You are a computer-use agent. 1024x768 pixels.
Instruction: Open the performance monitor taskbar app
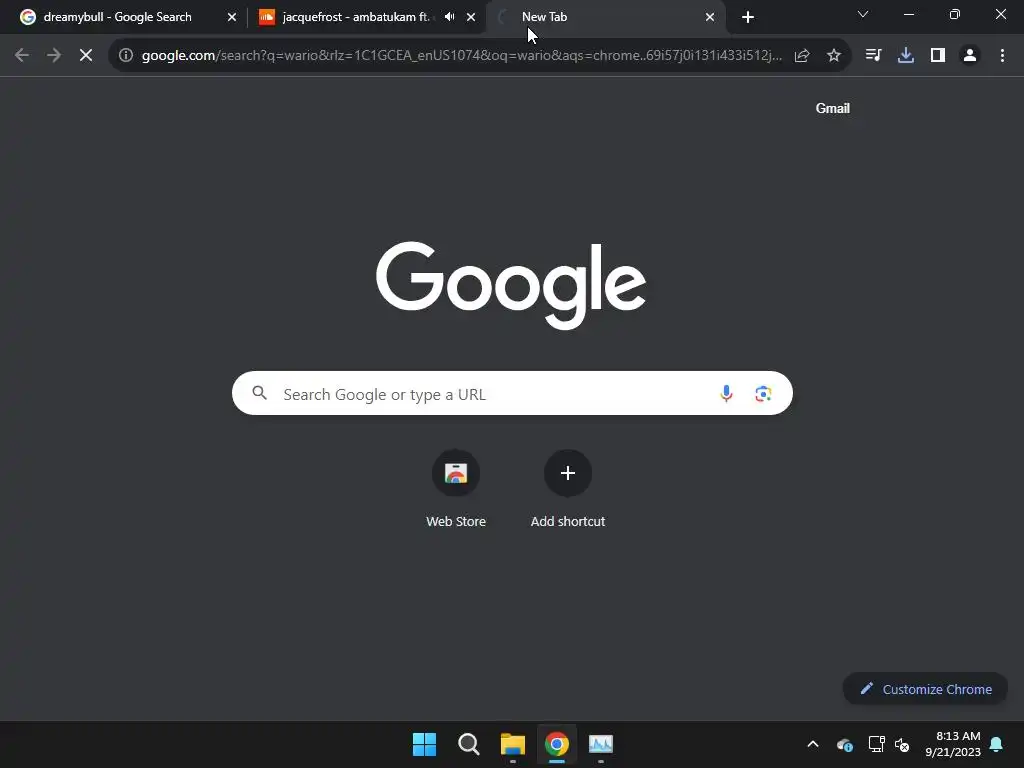pos(601,744)
